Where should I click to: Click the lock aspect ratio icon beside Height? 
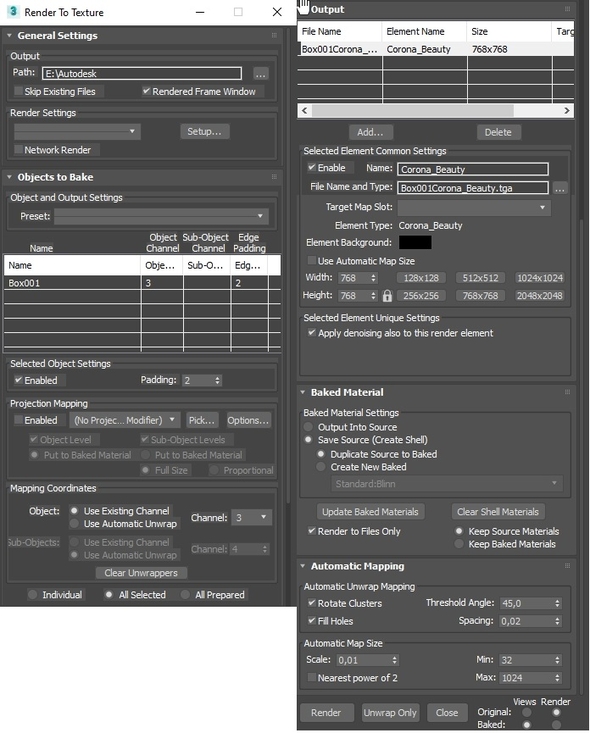(x=387, y=296)
